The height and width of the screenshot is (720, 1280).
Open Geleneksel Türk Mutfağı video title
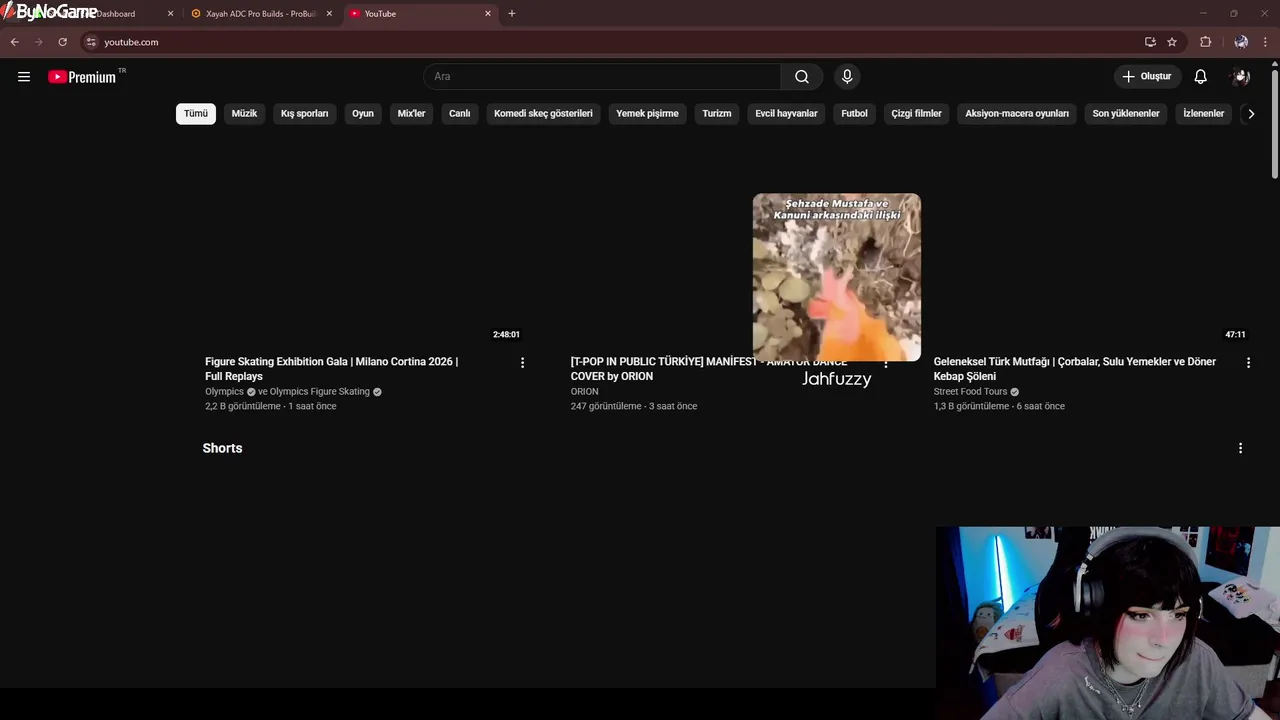pos(1075,369)
